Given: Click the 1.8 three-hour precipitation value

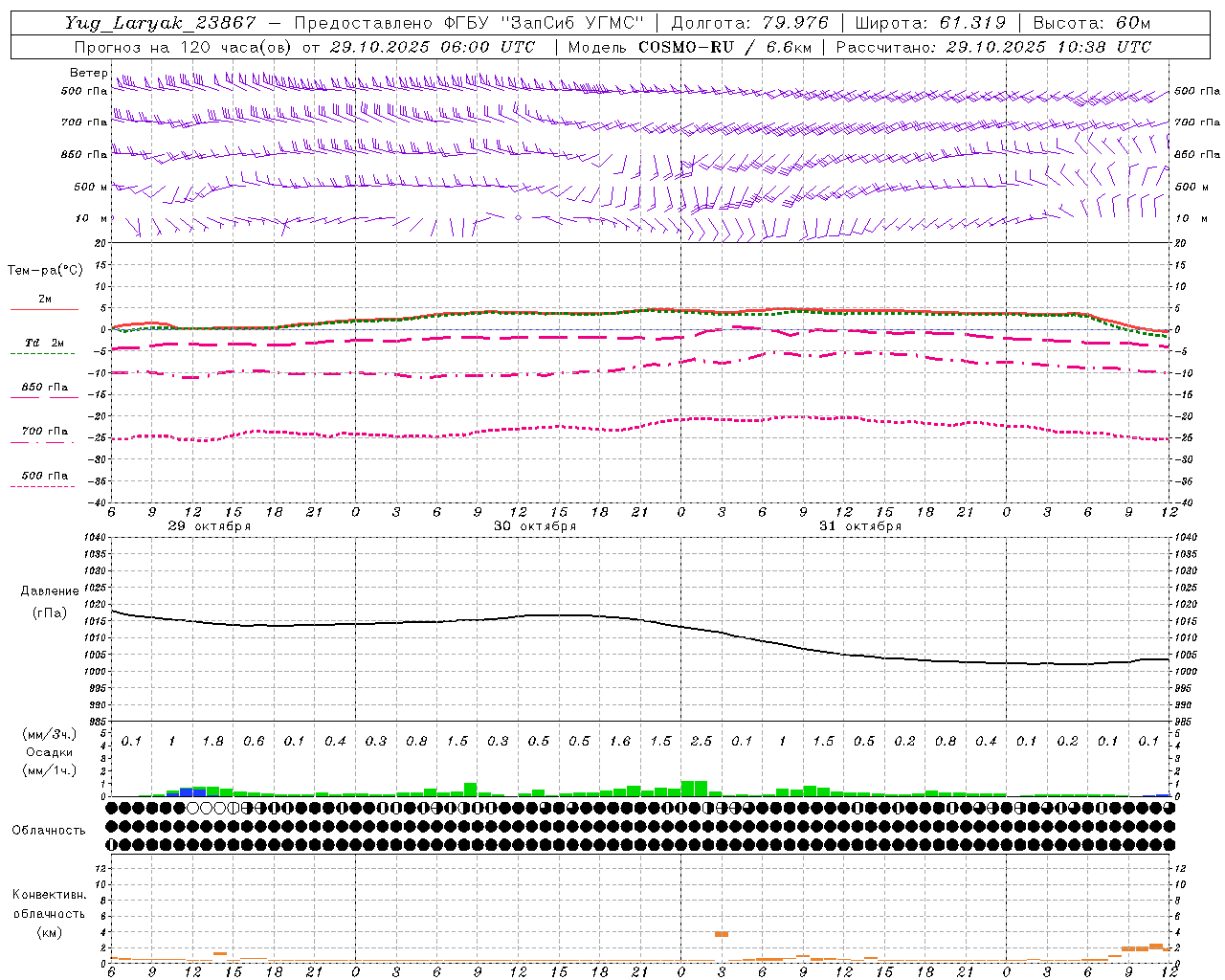Looking at the screenshot, I should [x=212, y=742].
